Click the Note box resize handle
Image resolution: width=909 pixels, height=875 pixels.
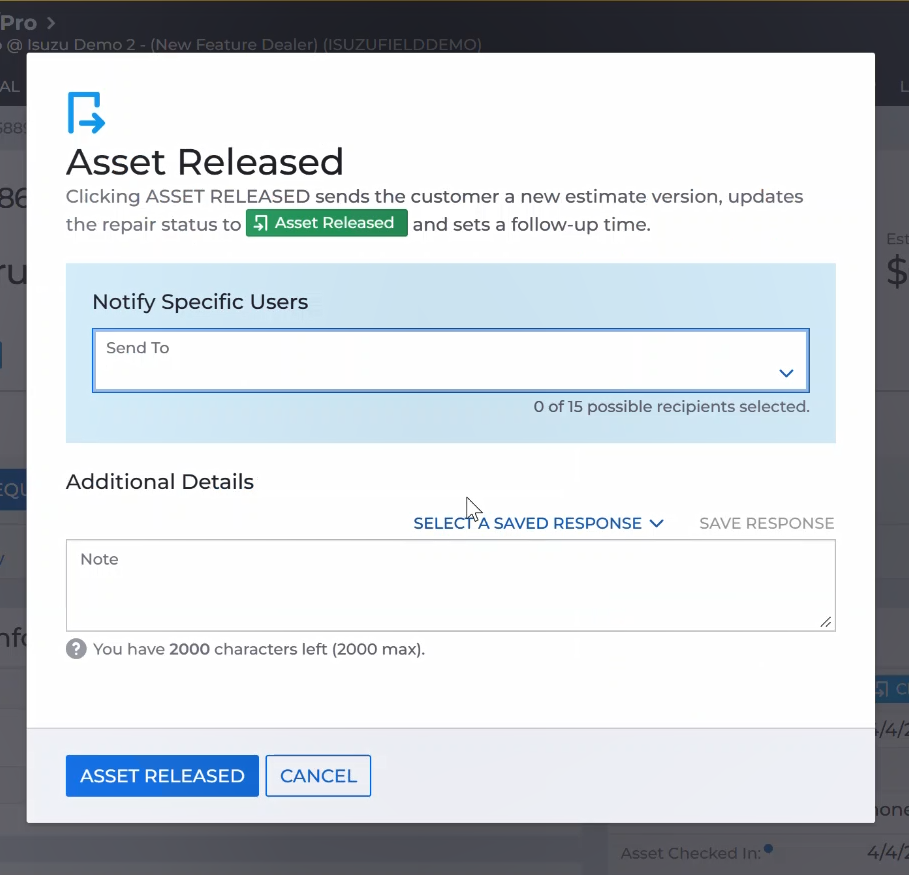point(825,622)
